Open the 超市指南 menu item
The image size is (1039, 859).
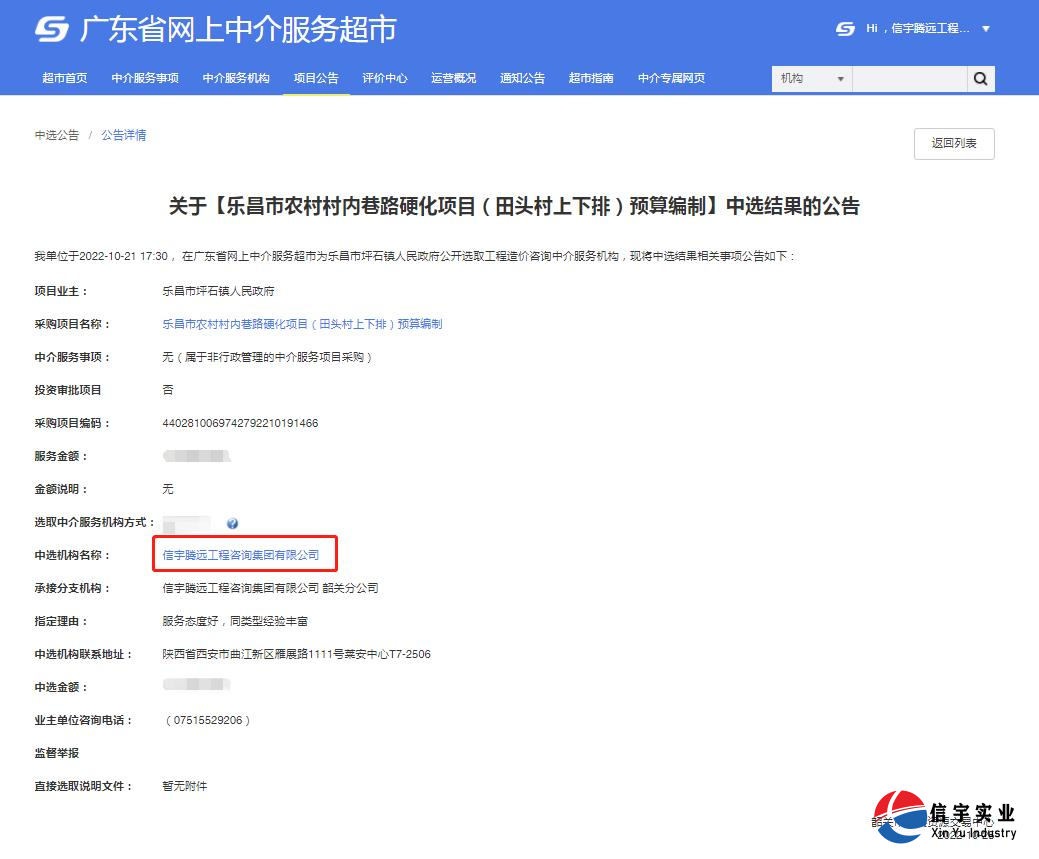click(590, 78)
